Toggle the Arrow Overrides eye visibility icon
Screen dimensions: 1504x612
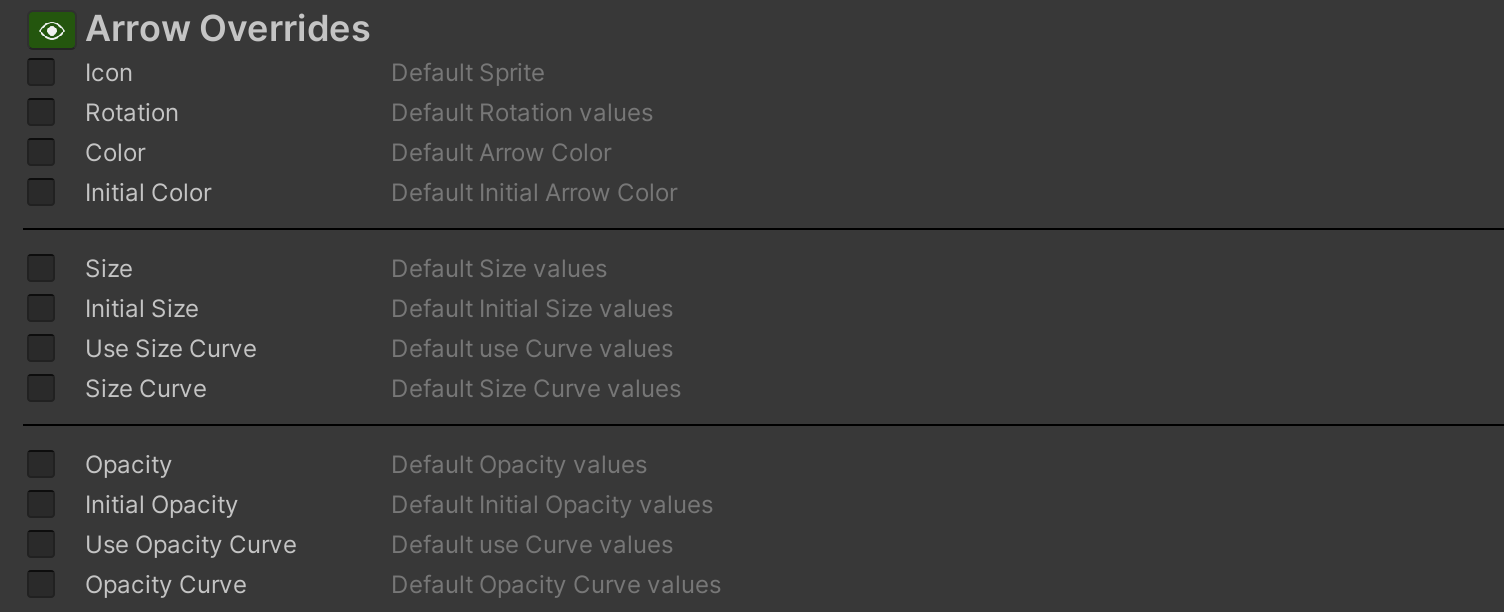(52, 31)
